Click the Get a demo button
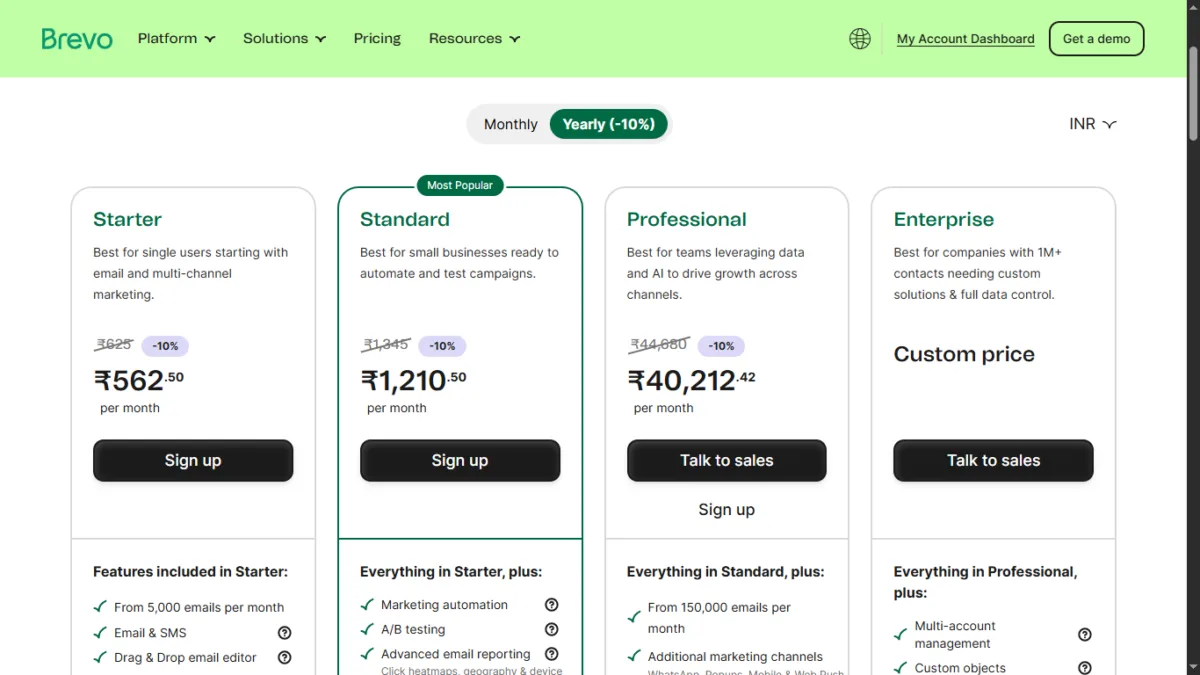 tap(1097, 39)
